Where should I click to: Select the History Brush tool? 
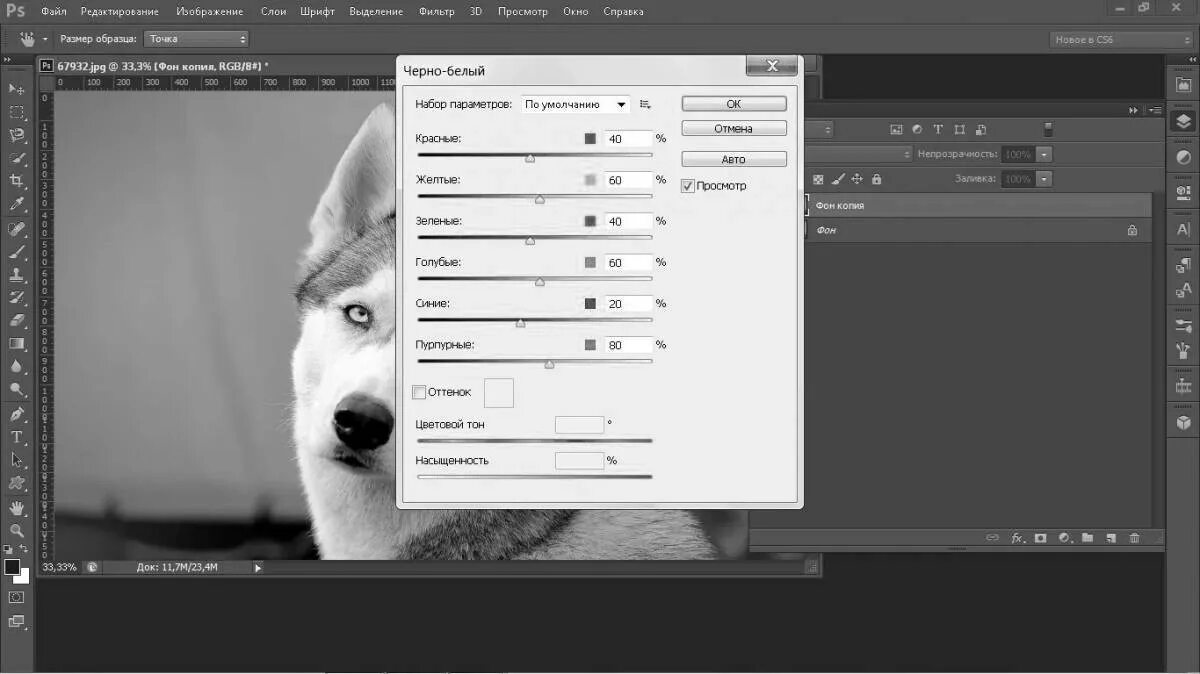tap(17, 297)
